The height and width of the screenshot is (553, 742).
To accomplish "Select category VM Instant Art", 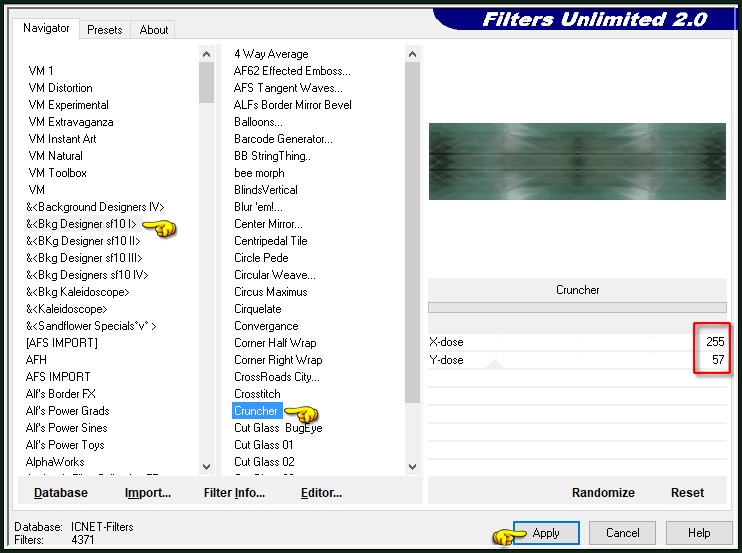I will (62, 139).
